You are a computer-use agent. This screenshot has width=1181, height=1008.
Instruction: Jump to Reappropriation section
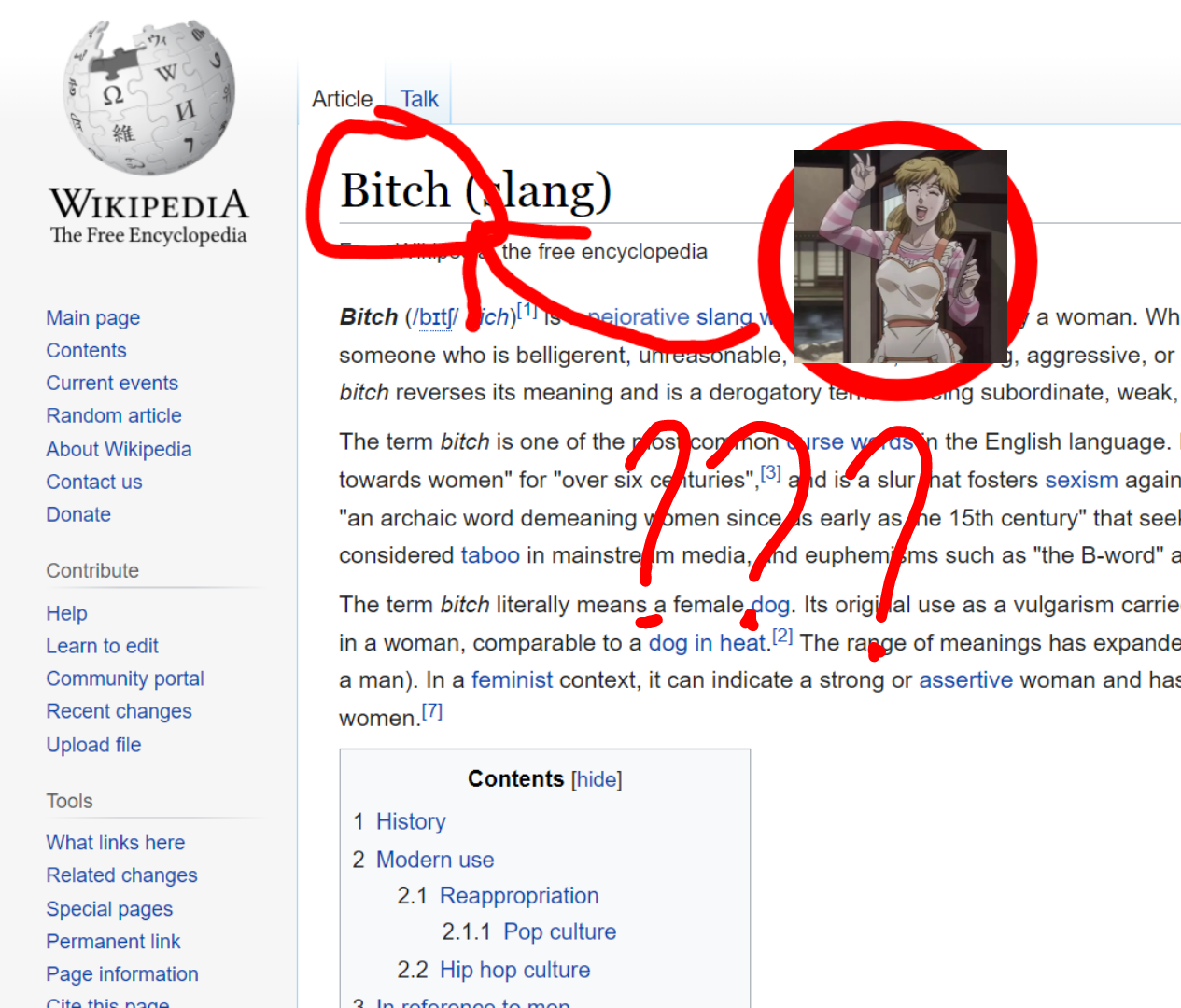point(519,896)
